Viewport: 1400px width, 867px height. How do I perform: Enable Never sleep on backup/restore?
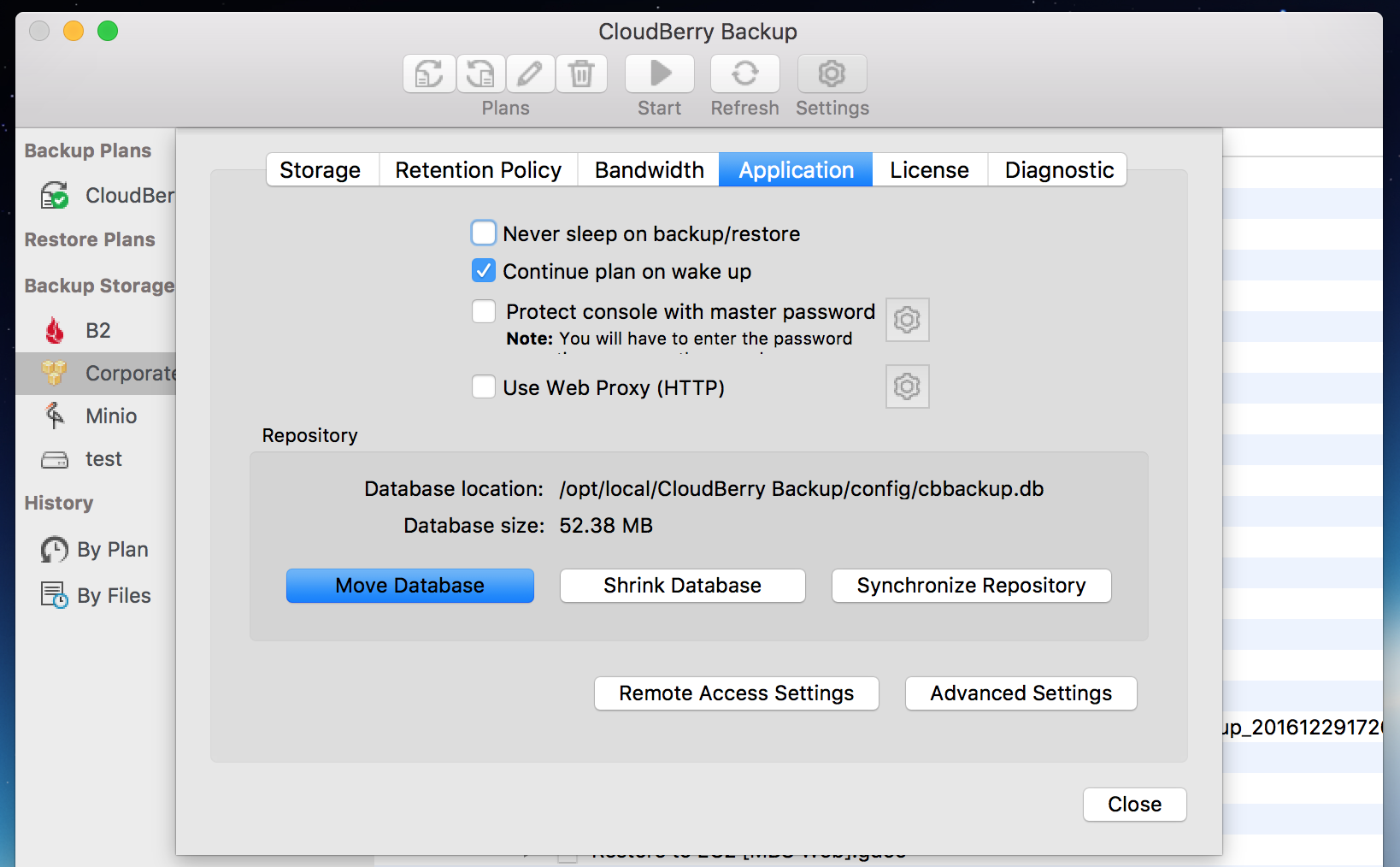coord(484,233)
